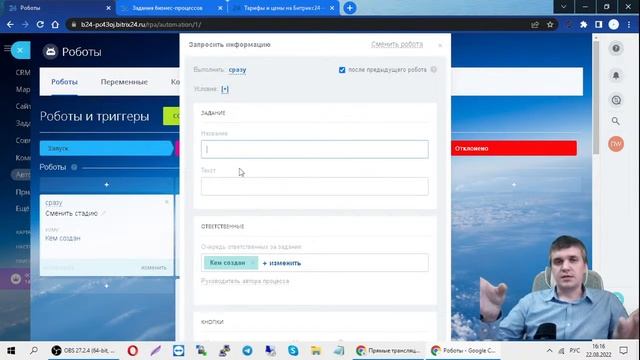Click '+ изменить' in responsible field
Screen dimensions: 640x360
pos(282,263)
